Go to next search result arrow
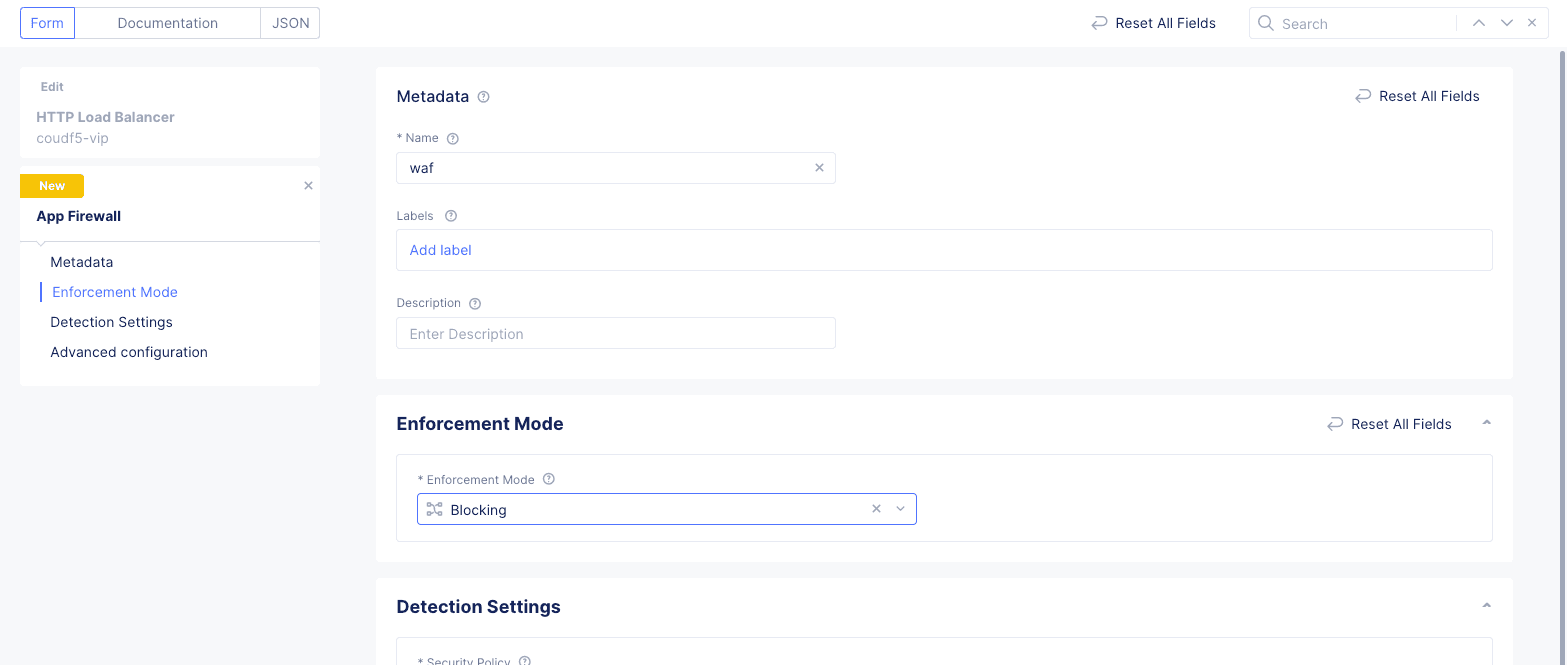 1506,23
